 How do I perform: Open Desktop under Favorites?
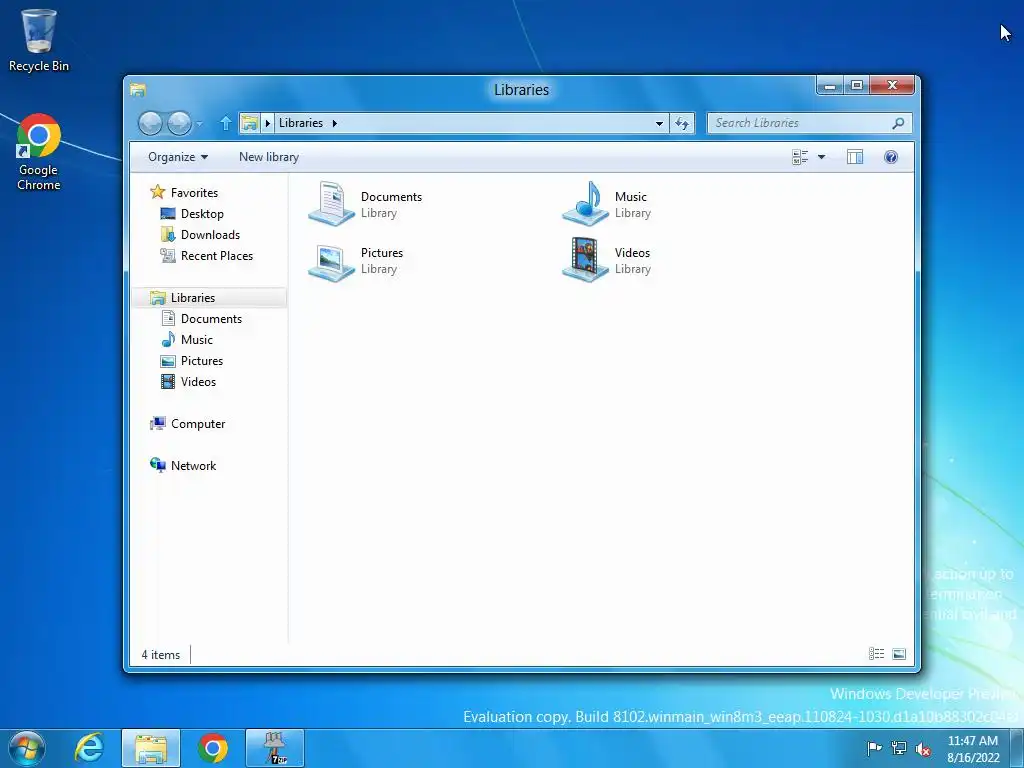pos(202,214)
